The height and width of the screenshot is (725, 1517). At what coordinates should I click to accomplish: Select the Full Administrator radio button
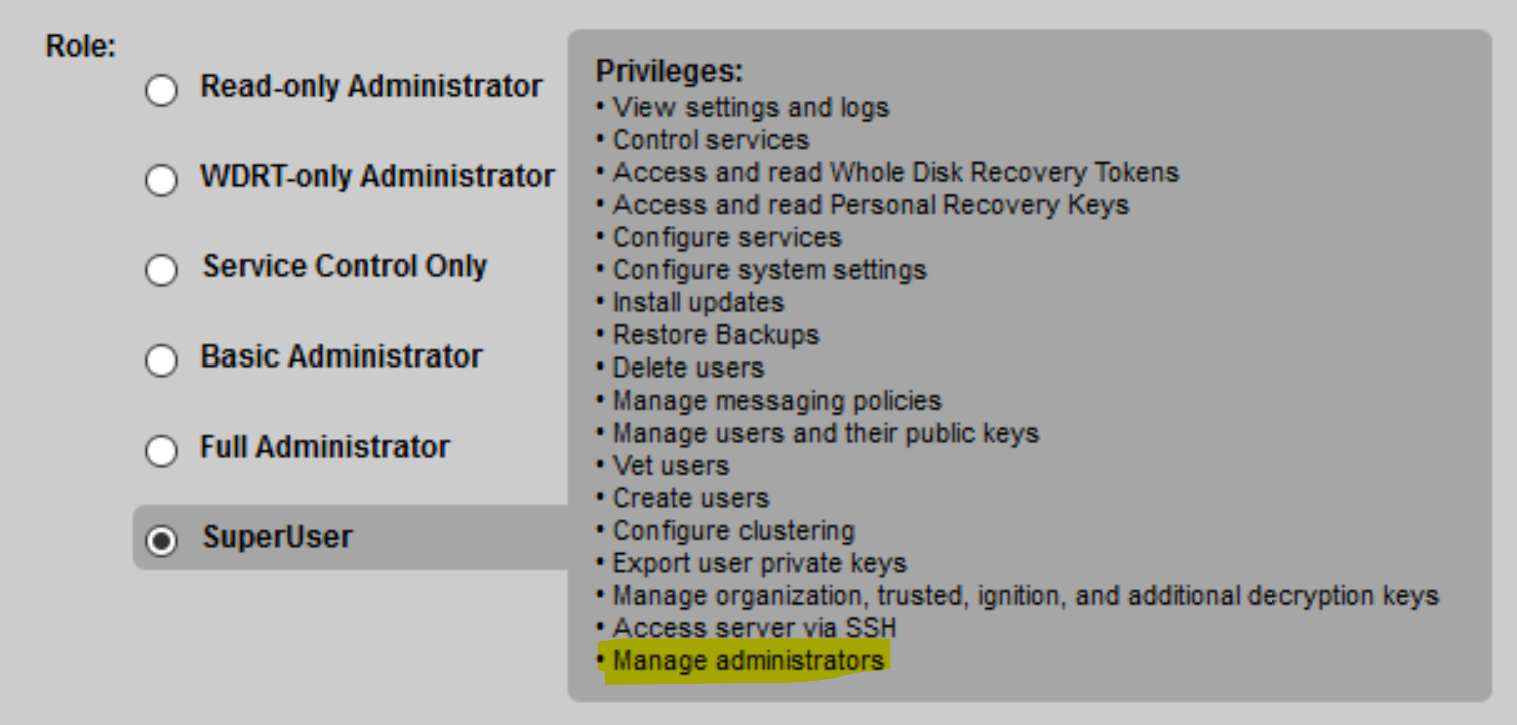point(161,451)
